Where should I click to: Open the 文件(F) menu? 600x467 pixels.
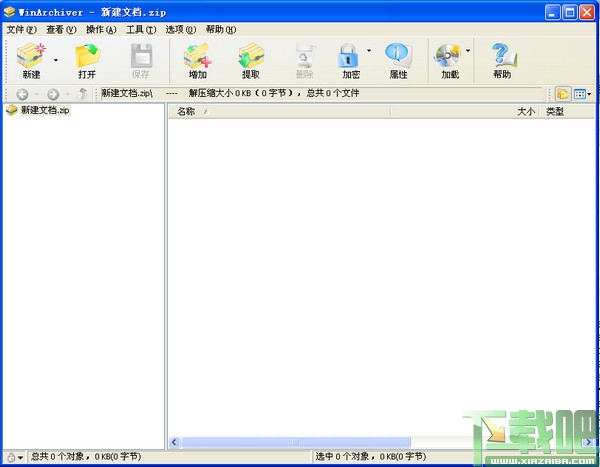coord(21,29)
